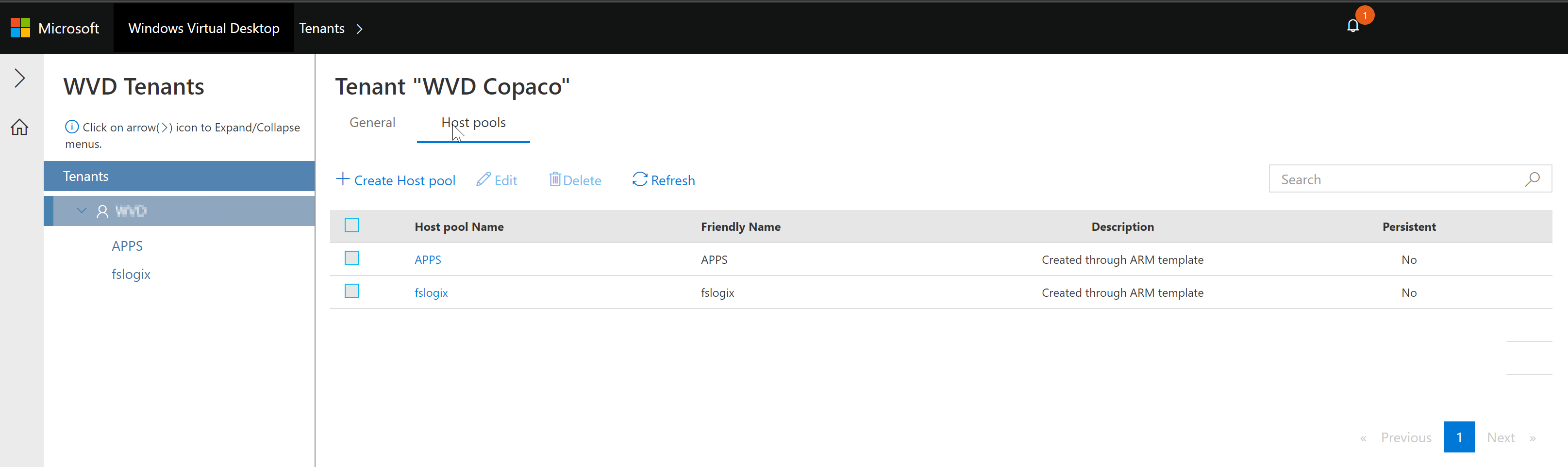Open the fslogix host pool link in table

coord(431,292)
